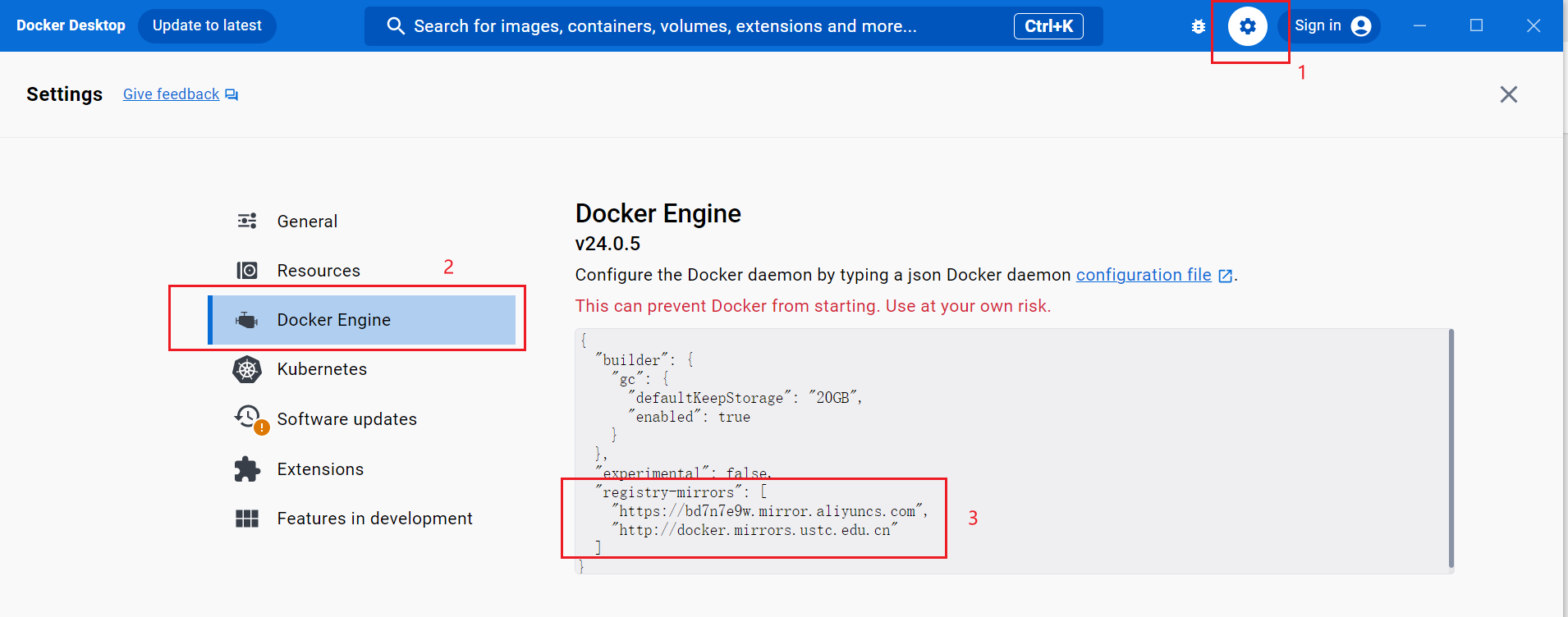Click the Ctrl+K shortcut badge
This screenshot has width=1568, height=617.
click(x=1048, y=26)
